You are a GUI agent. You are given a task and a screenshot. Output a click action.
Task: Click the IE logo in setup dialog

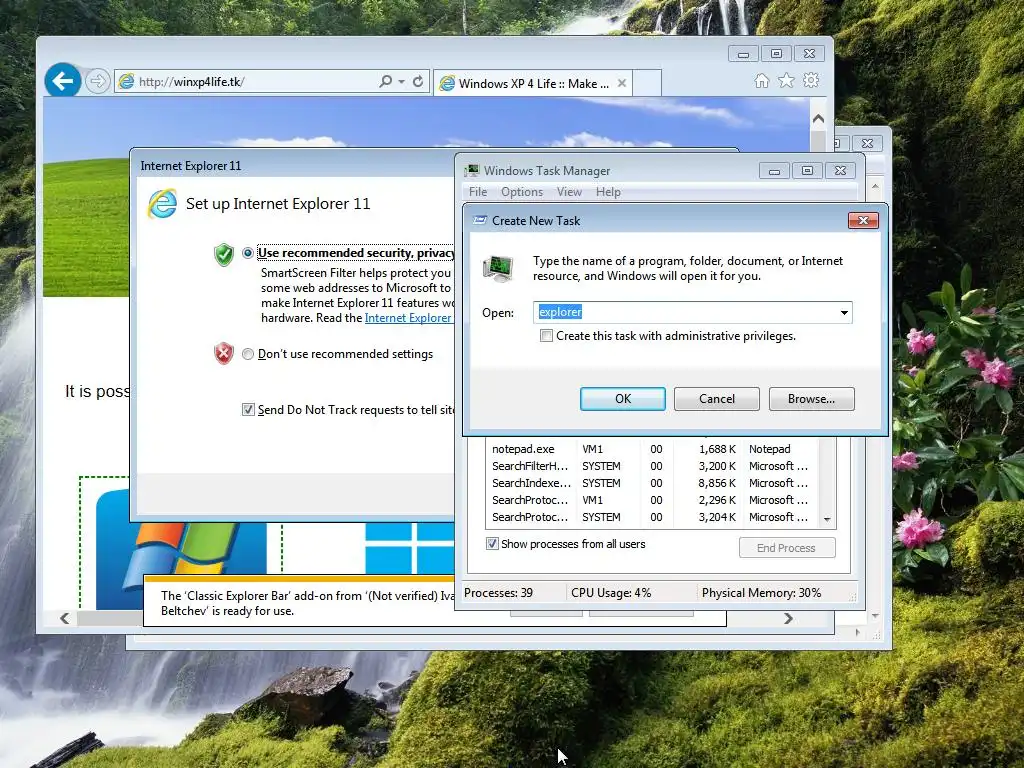[162, 204]
